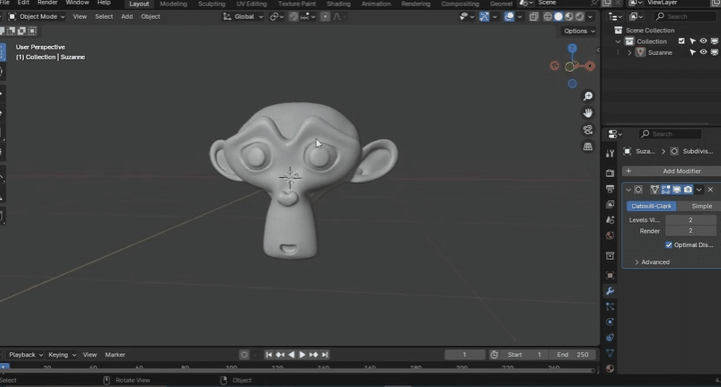Open the Object Constraints tab icon
The image size is (721, 387).
[610, 337]
